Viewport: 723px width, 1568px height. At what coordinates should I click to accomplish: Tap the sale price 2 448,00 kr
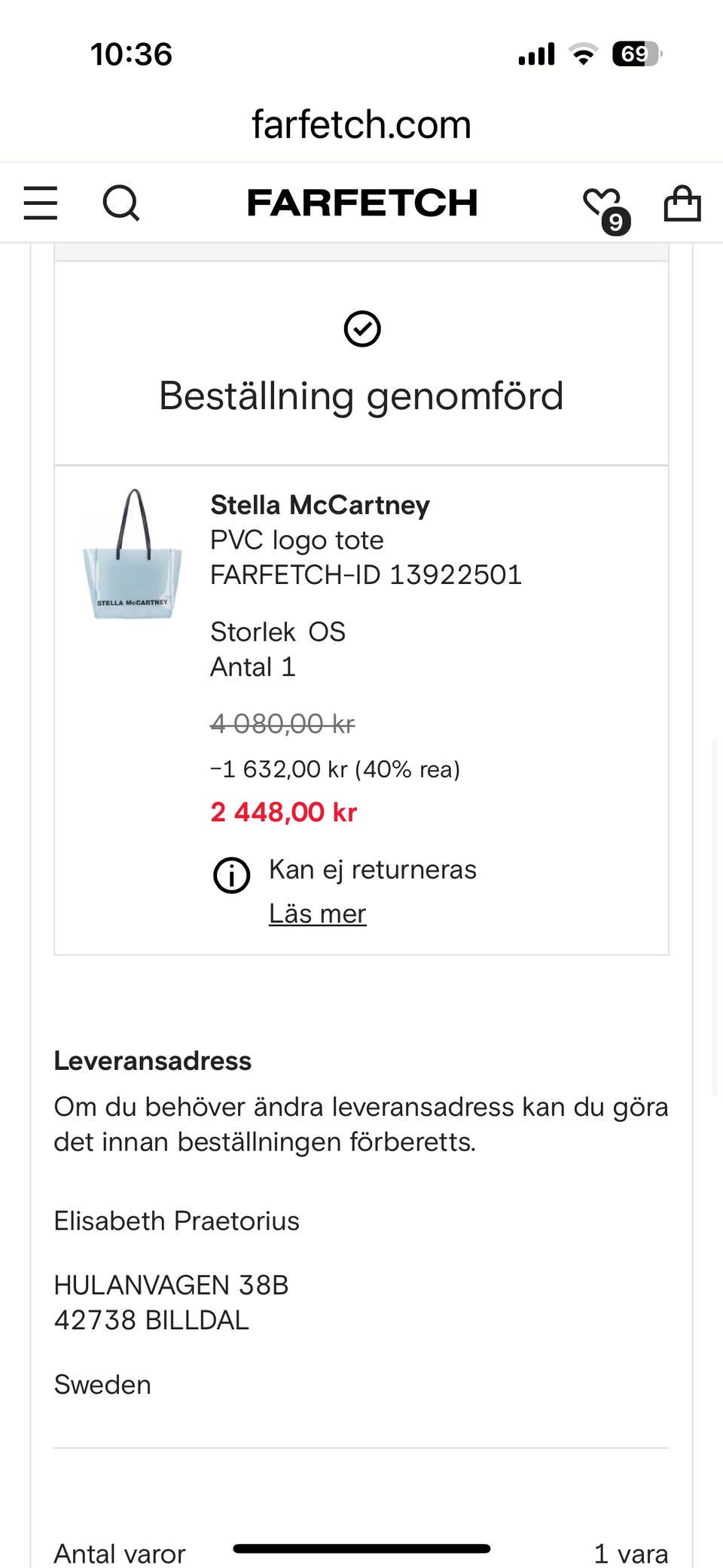click(x=283, y=812)
